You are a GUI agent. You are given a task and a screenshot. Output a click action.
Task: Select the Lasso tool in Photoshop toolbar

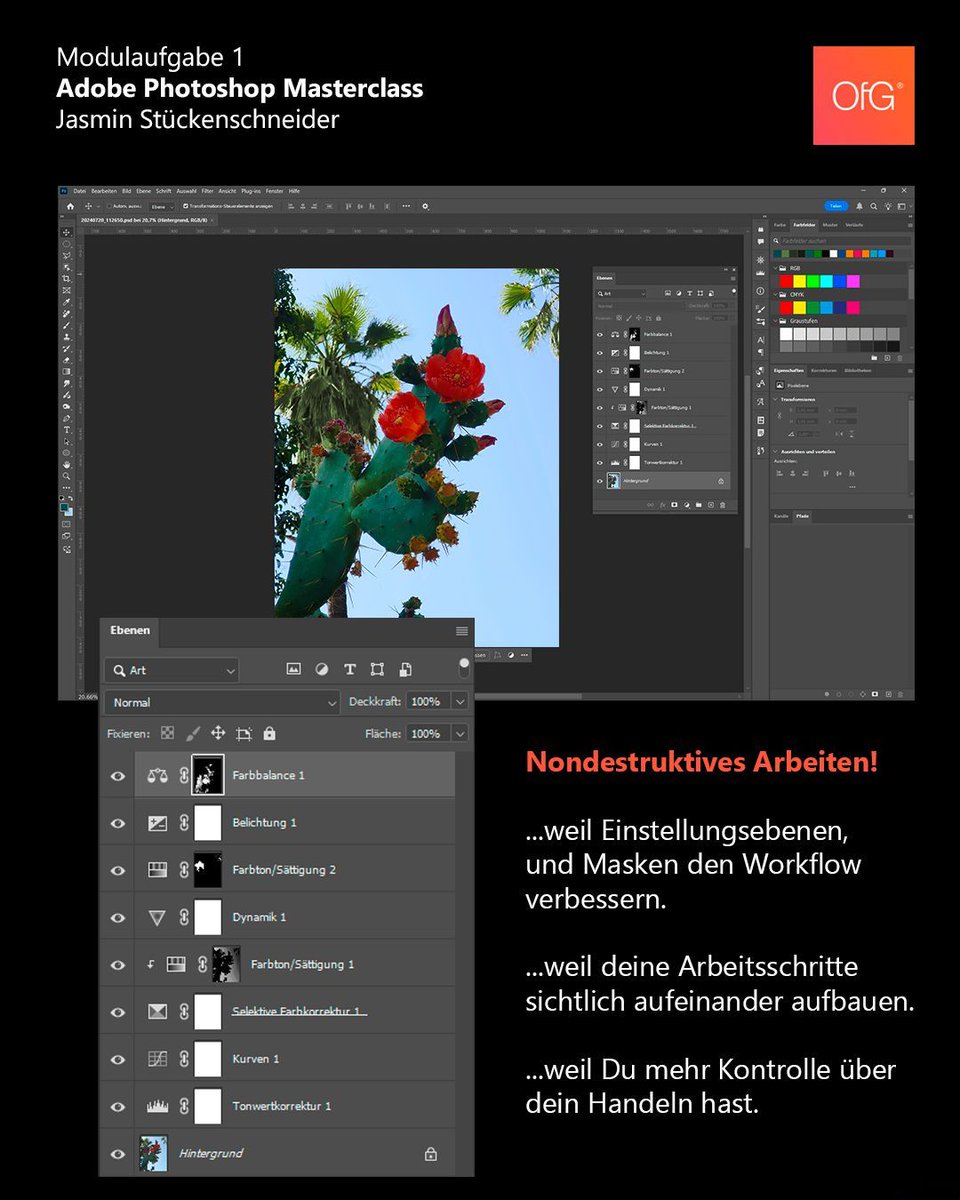click(66, 255)
